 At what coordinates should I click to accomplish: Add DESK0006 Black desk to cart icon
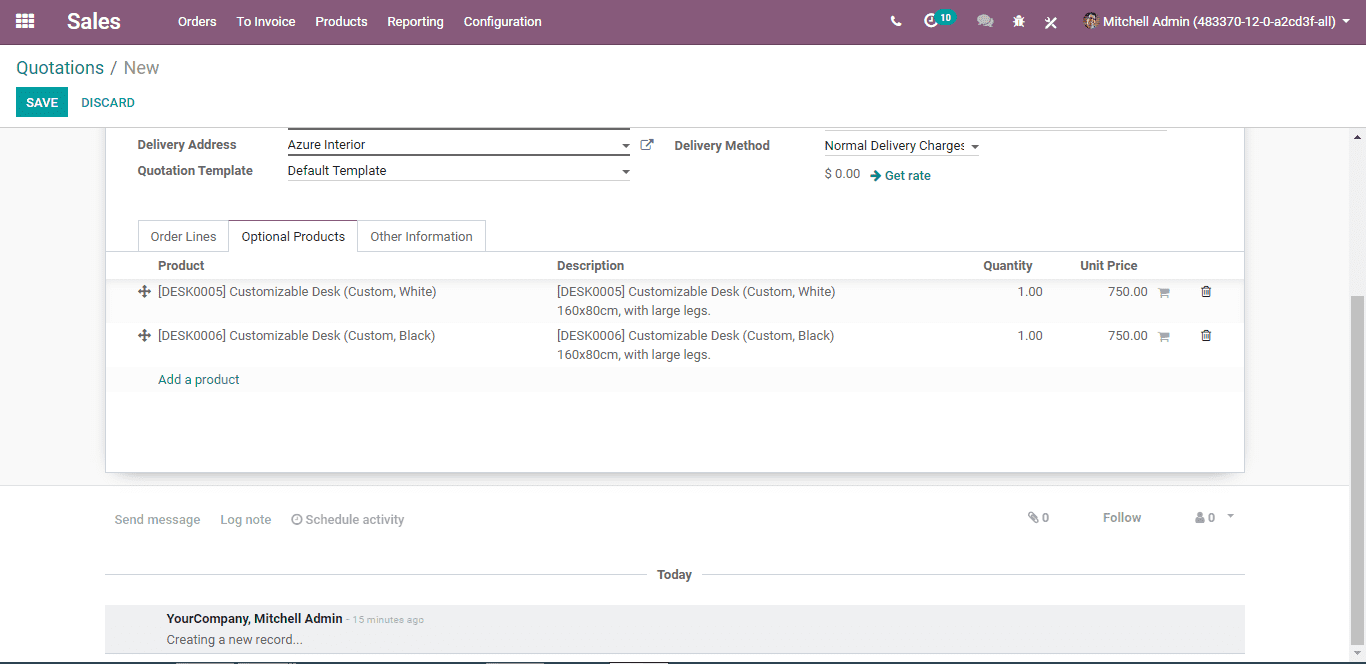1163,337
